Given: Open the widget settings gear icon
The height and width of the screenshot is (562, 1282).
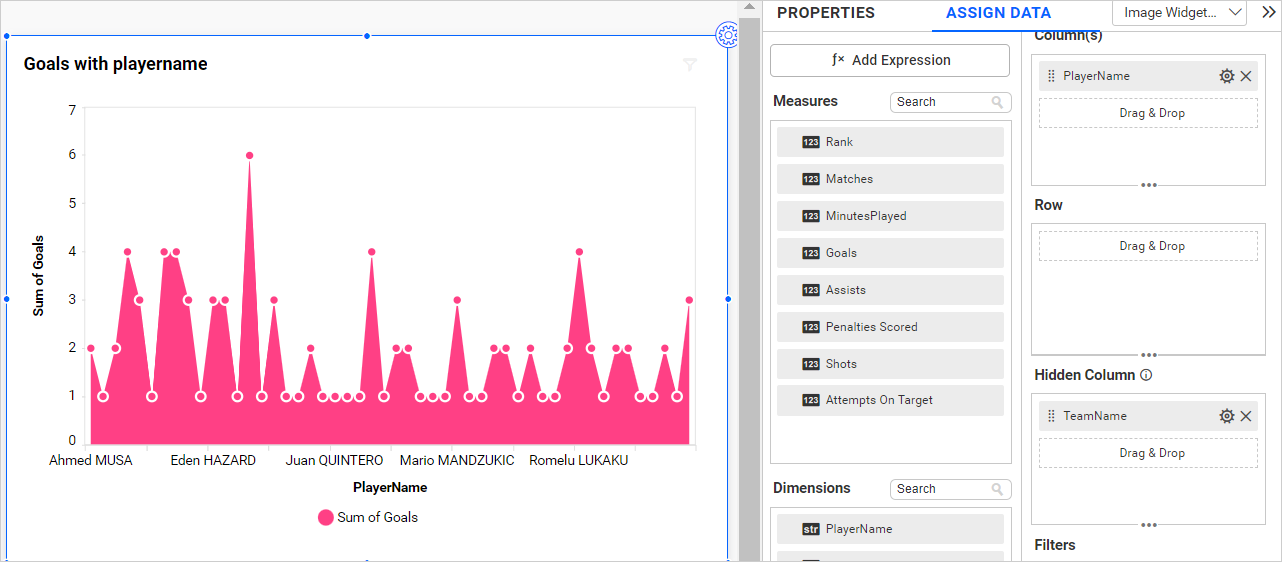Looking at the screenshot, I should coord(727,35).
